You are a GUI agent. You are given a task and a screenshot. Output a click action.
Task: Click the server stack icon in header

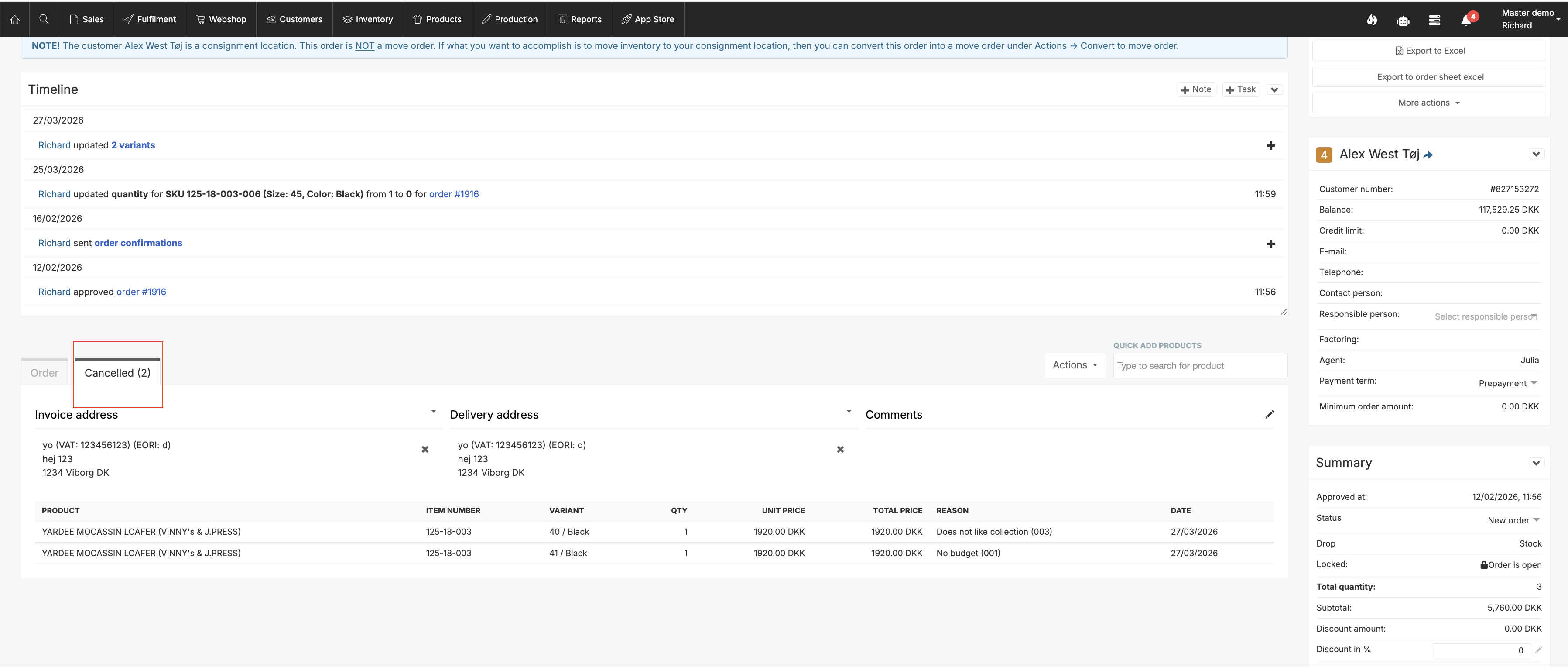point(1434,20)
